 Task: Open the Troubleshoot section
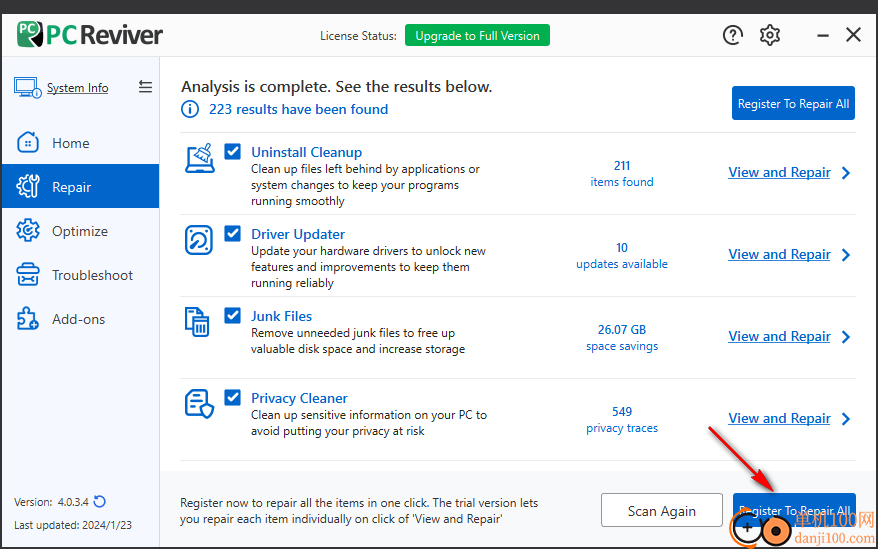(81, 275)
